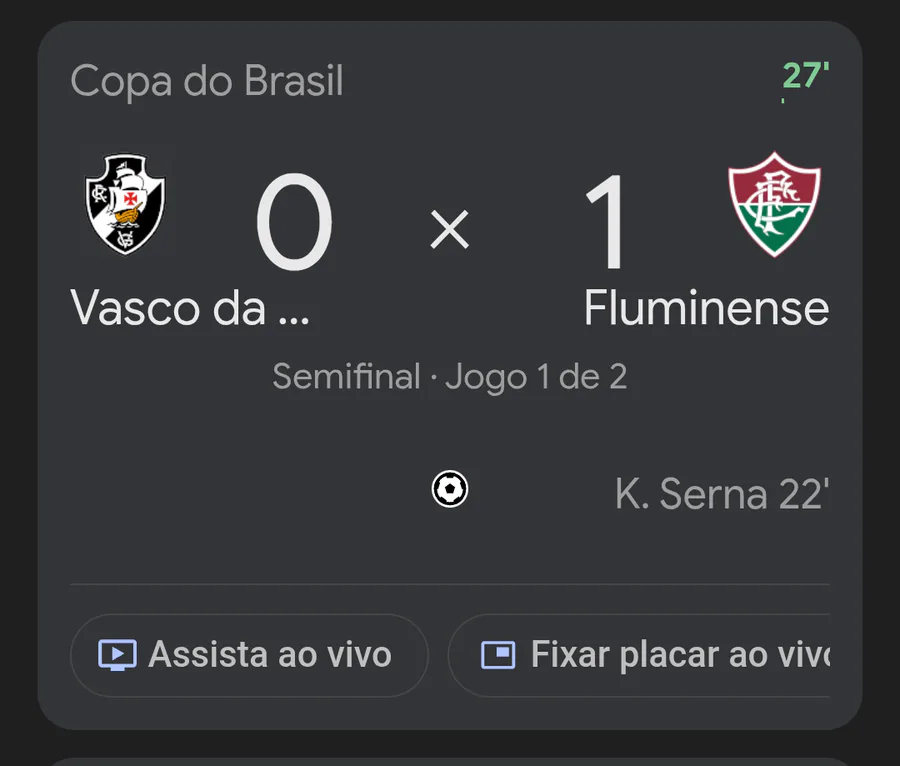The image size is (900, 766).
Task: Click the Vasco da Gama club crest
Action: click(125, 203)
